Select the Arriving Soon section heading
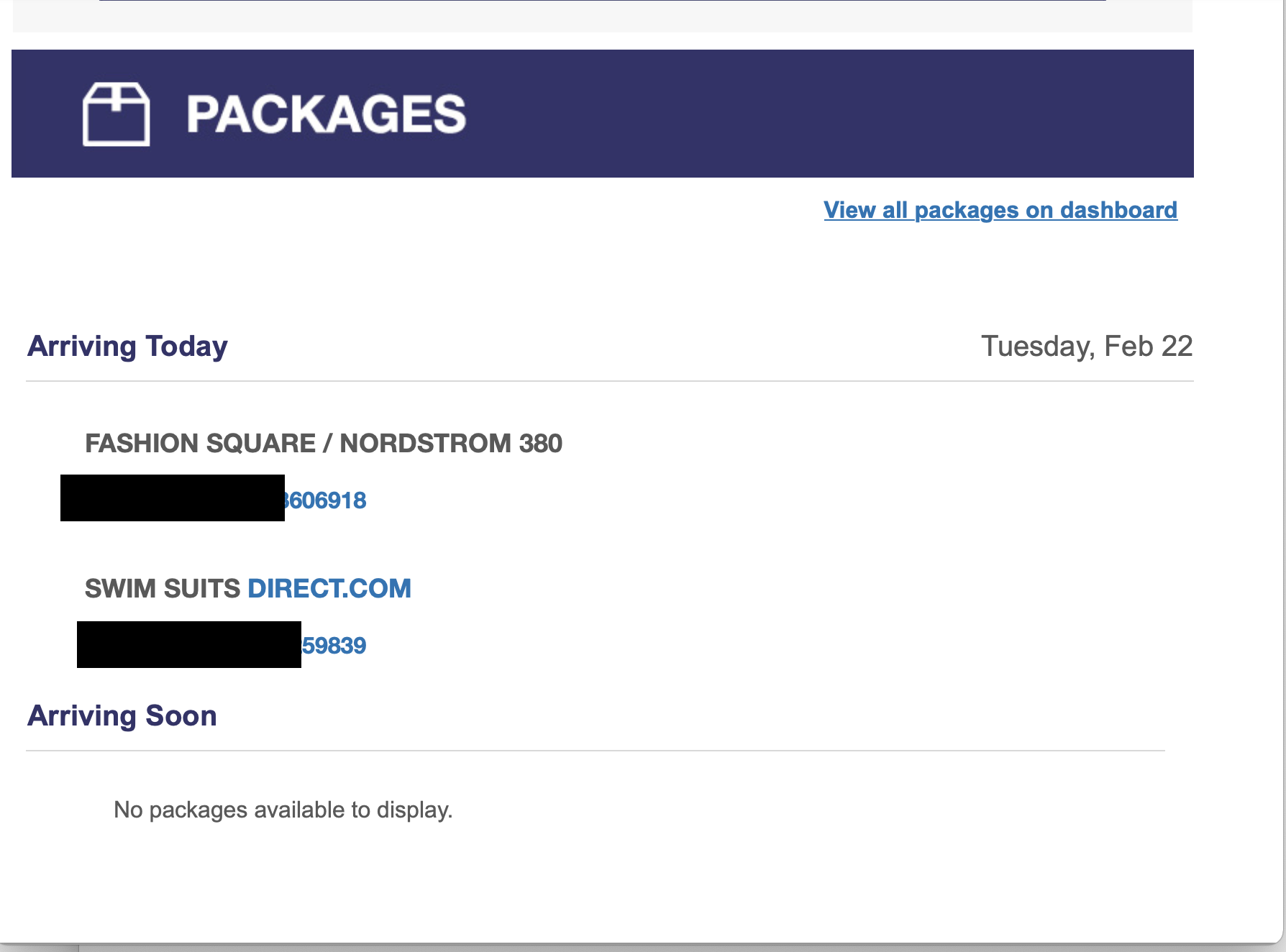Screen dimensions: 1286x952 pos(122,715)
